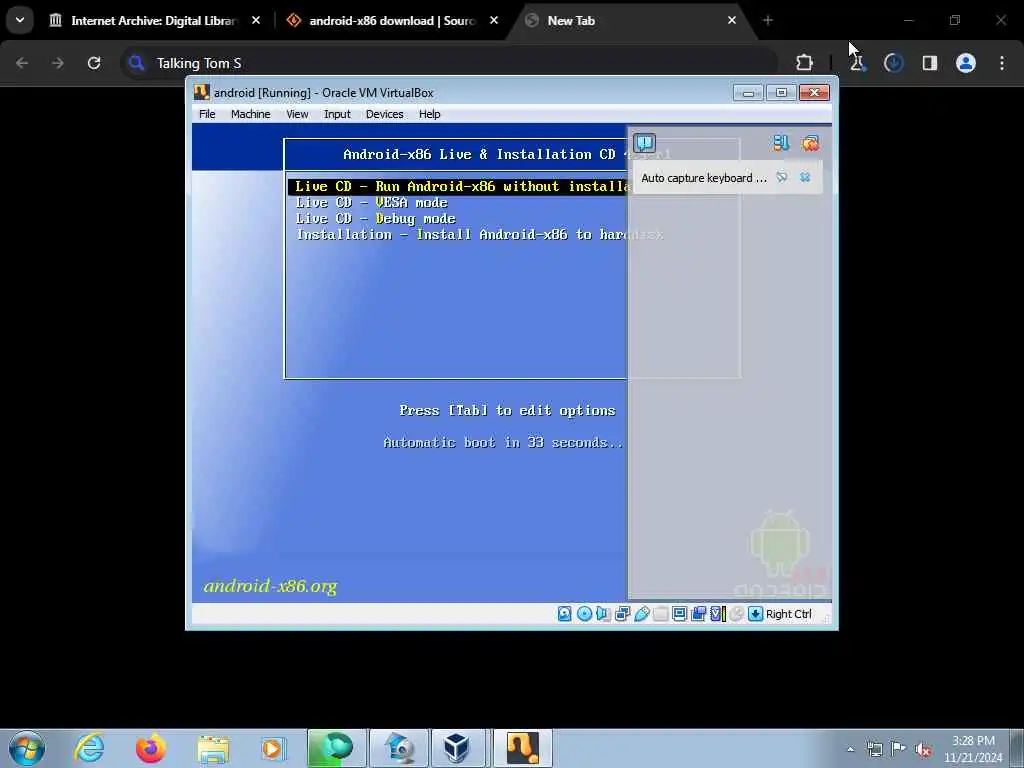Close the New Tab browser tab
The height and width of the screenshot is (768, 1024).
tap(731, 20)
